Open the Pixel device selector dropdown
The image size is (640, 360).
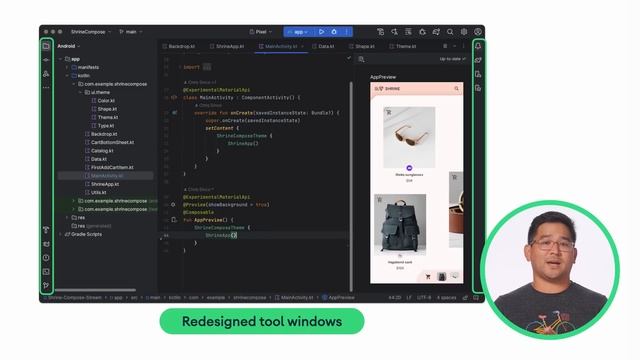pos(260,32)
